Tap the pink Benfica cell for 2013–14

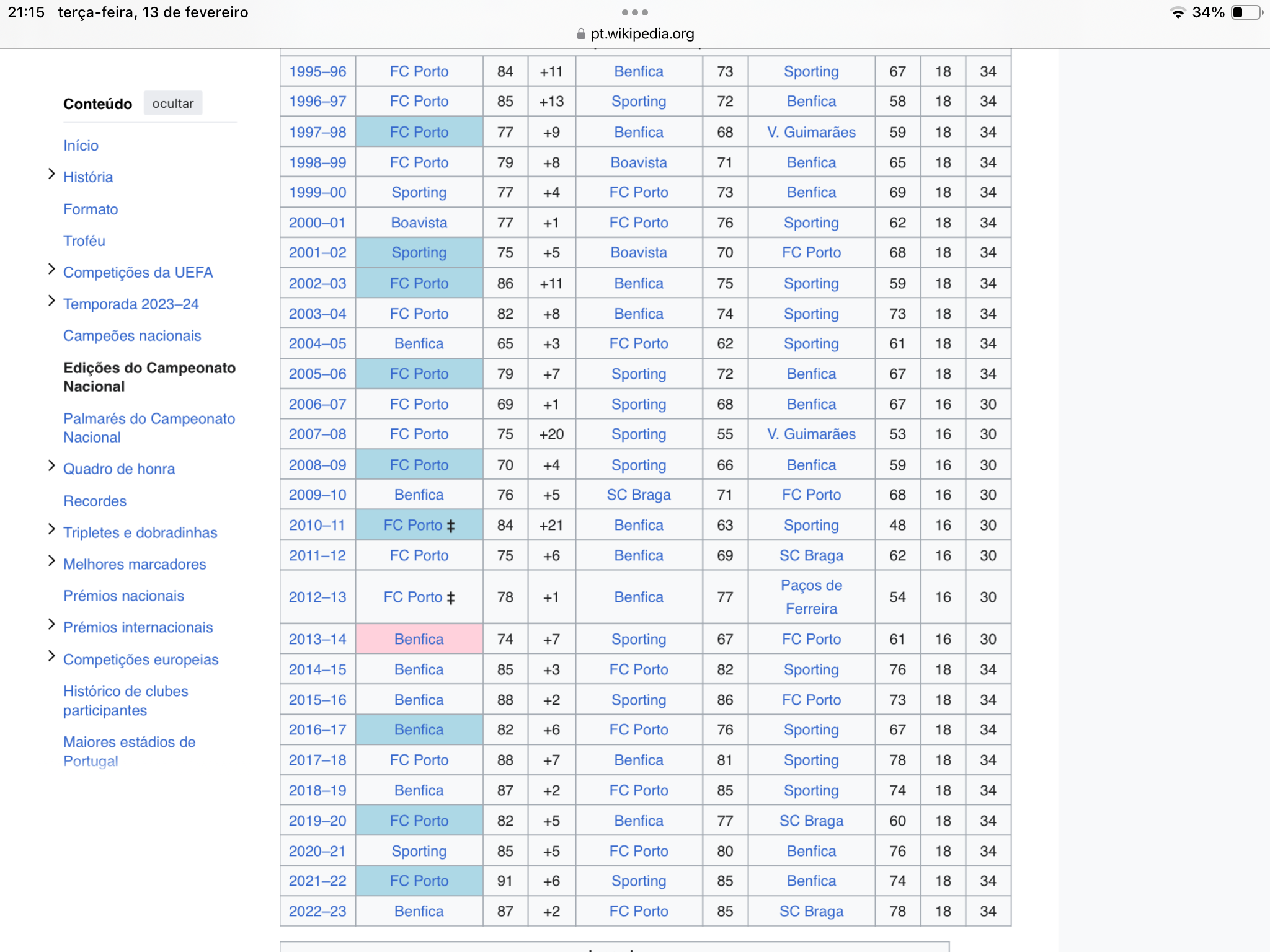pyautogui.click(x=419, y=639)
